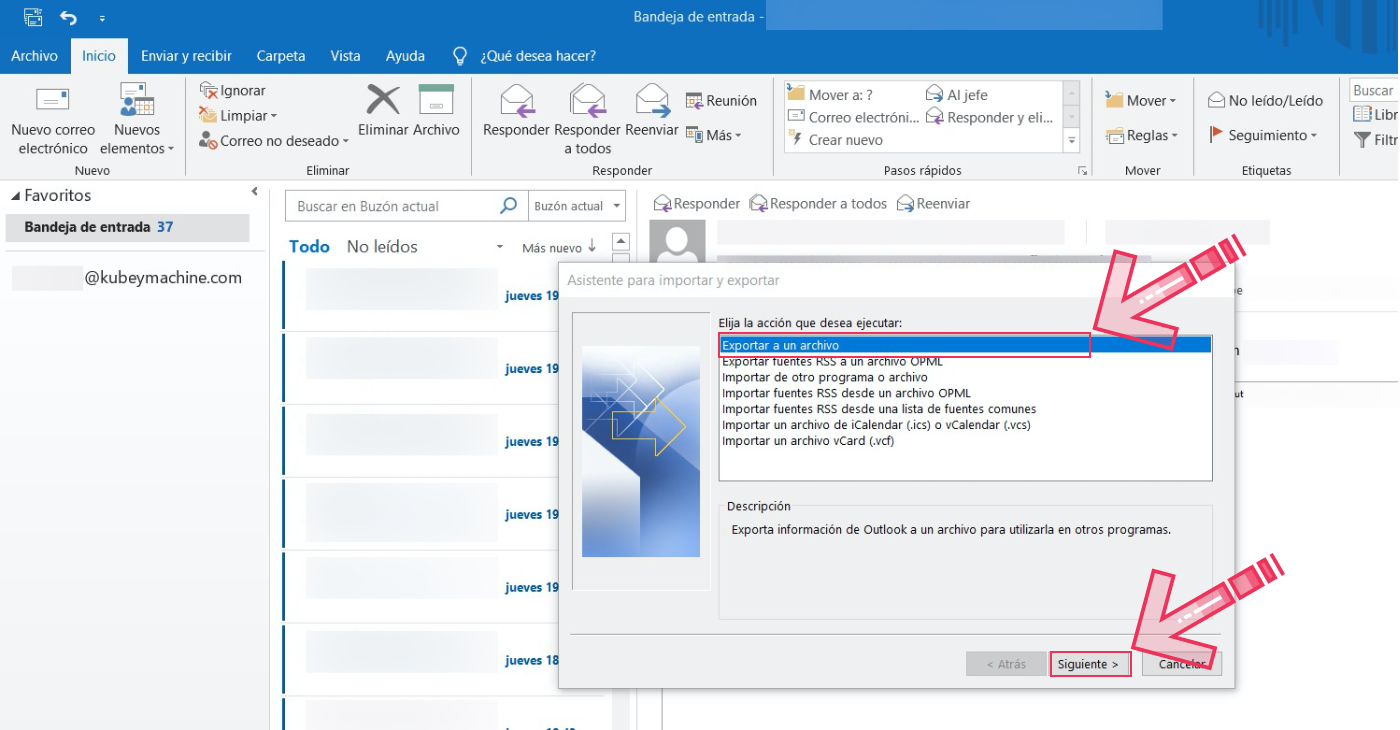Click the Siguiente > button
Image resolution: width=1400 pixels, height=730 pixels.
[1091, 664]
